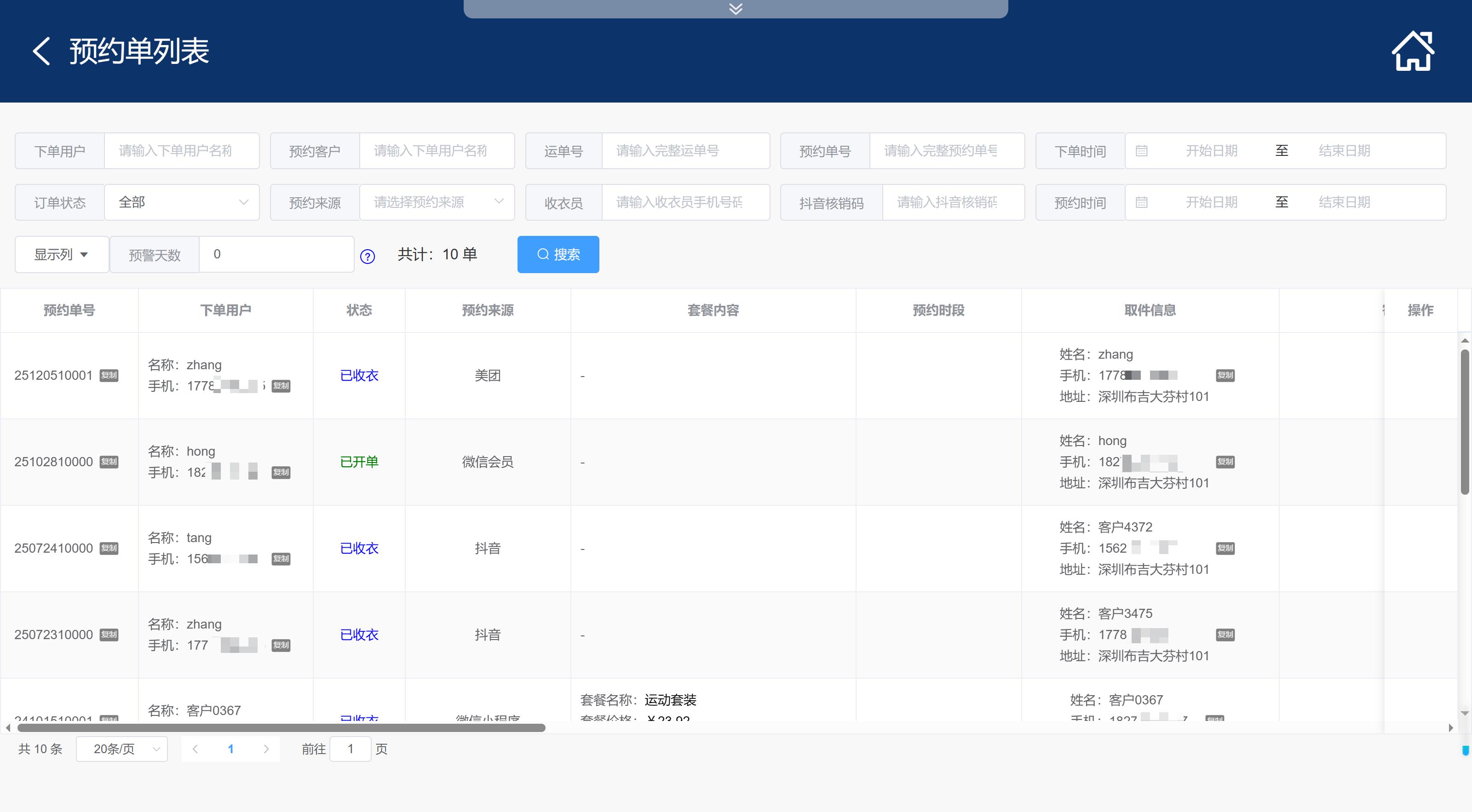Image resolution: width=1472 pixels, height=812 pixels.
Task: Click the 搜索 search button
Action: 558,255
